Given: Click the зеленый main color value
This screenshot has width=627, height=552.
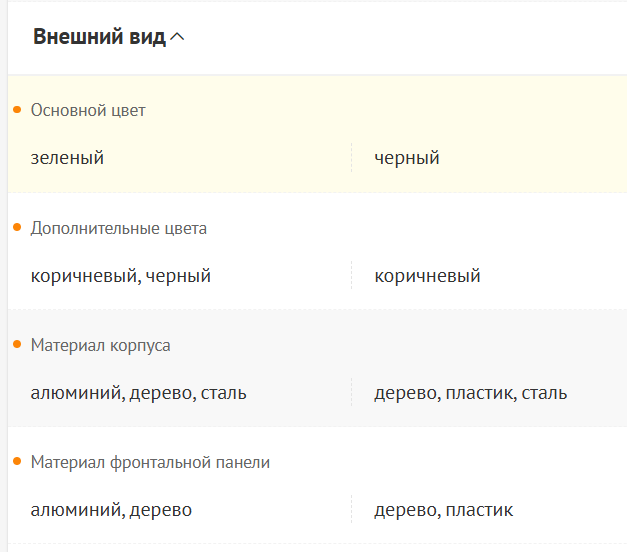Looking at the screenshot, I should pyautogui.click(x=67, y=158).
